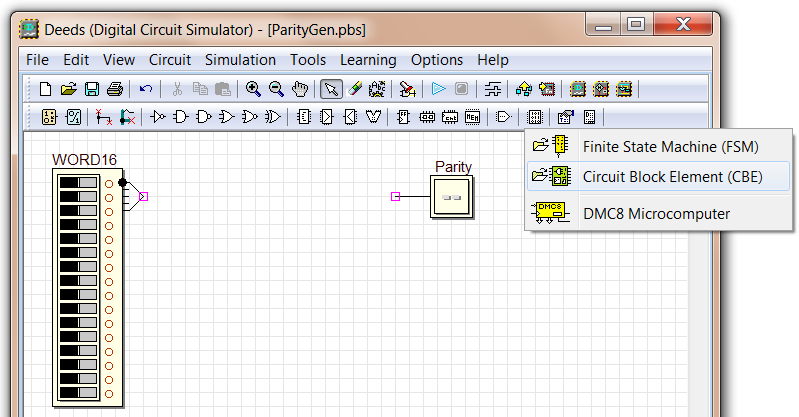
Task: Choose Finite State Machine (FSM) entry
Action: [x=658, y=147]
